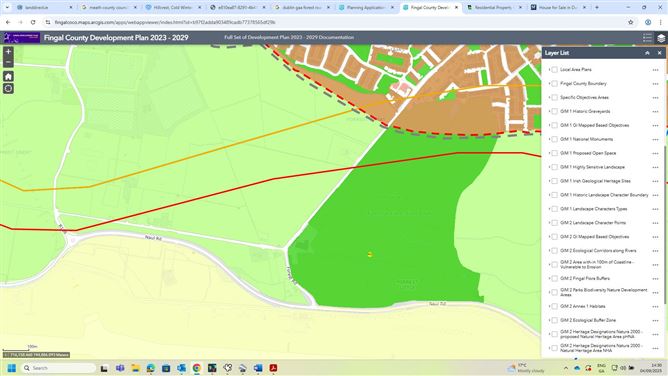Open the Legend widget in header
Screen dimensions: 668x376
(x=647, y=38)
